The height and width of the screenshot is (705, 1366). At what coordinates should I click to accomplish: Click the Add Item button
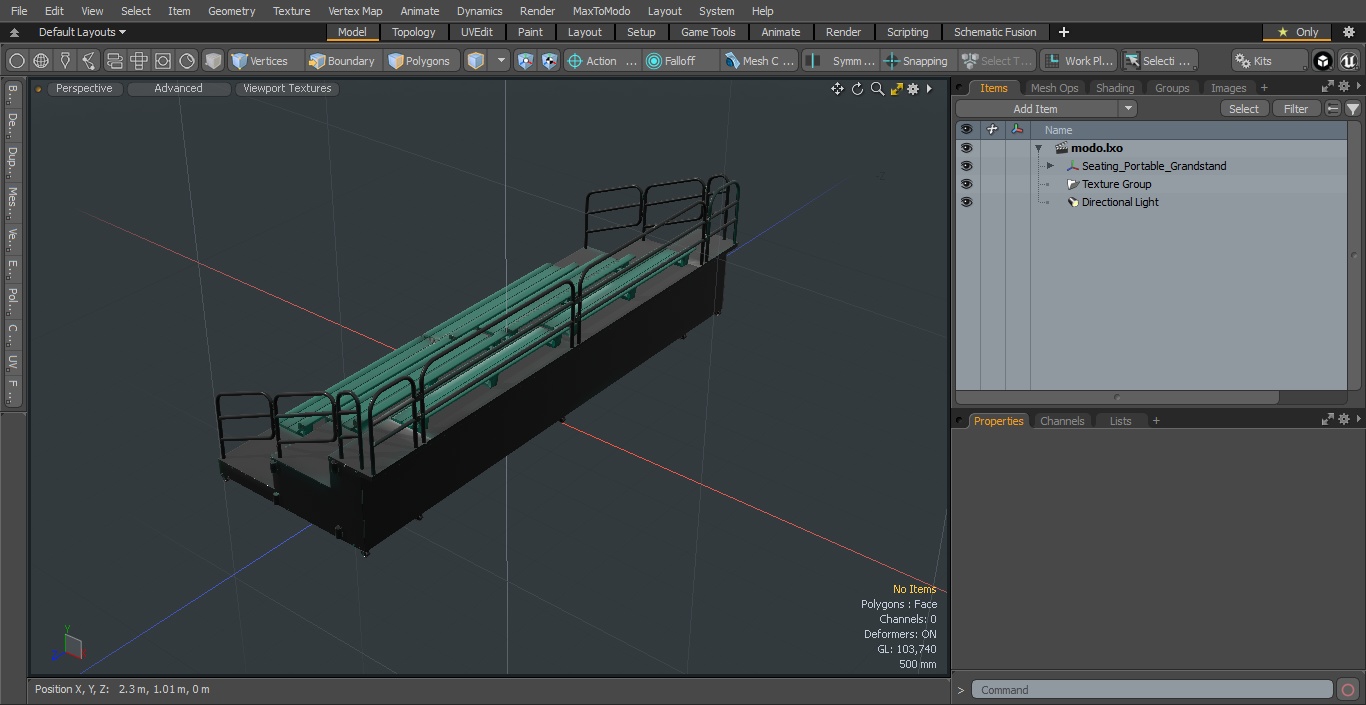click(1035, 109)
